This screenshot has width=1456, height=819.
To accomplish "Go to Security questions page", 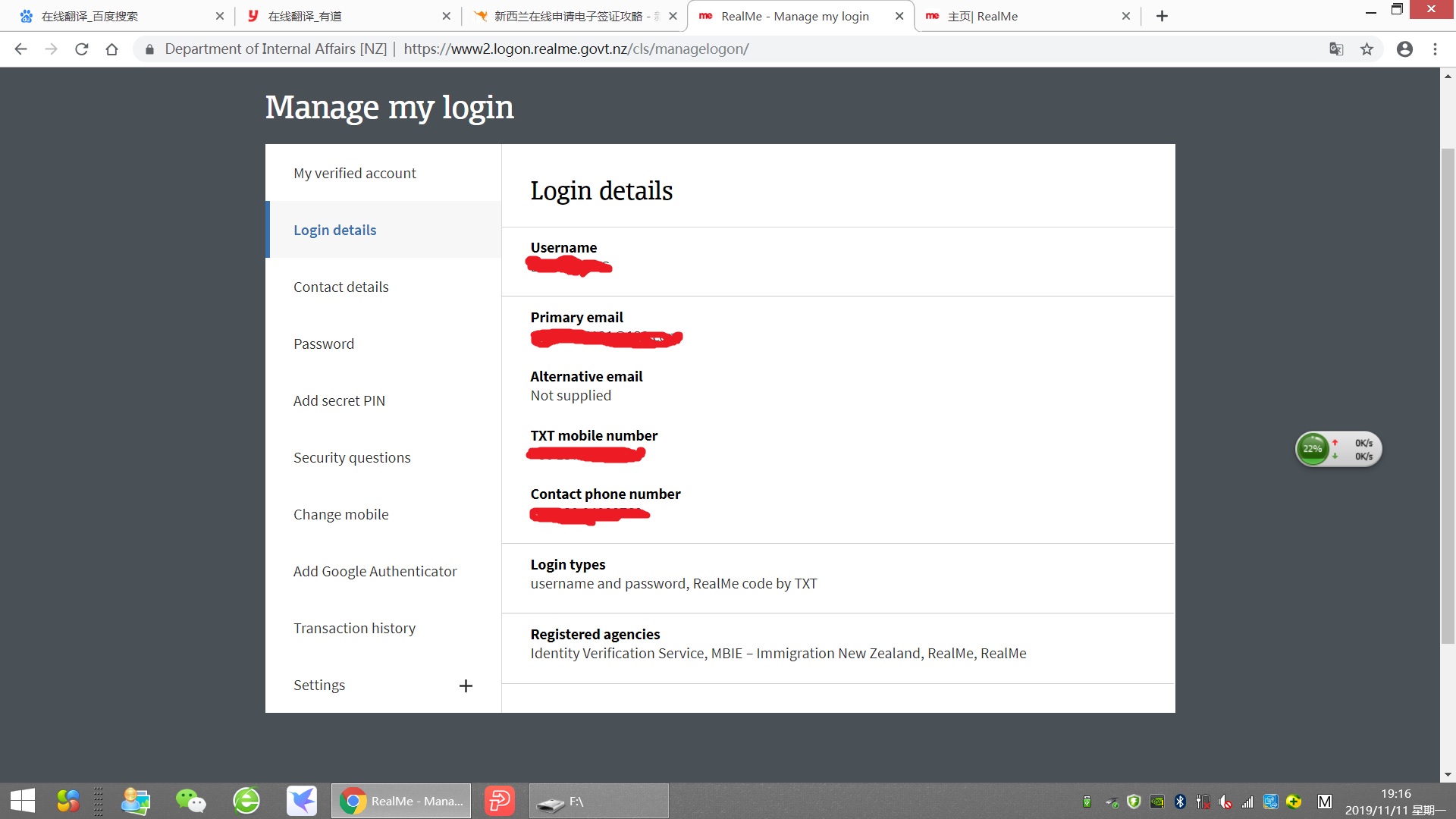I will pyautogui.click(x=352, y=457).
